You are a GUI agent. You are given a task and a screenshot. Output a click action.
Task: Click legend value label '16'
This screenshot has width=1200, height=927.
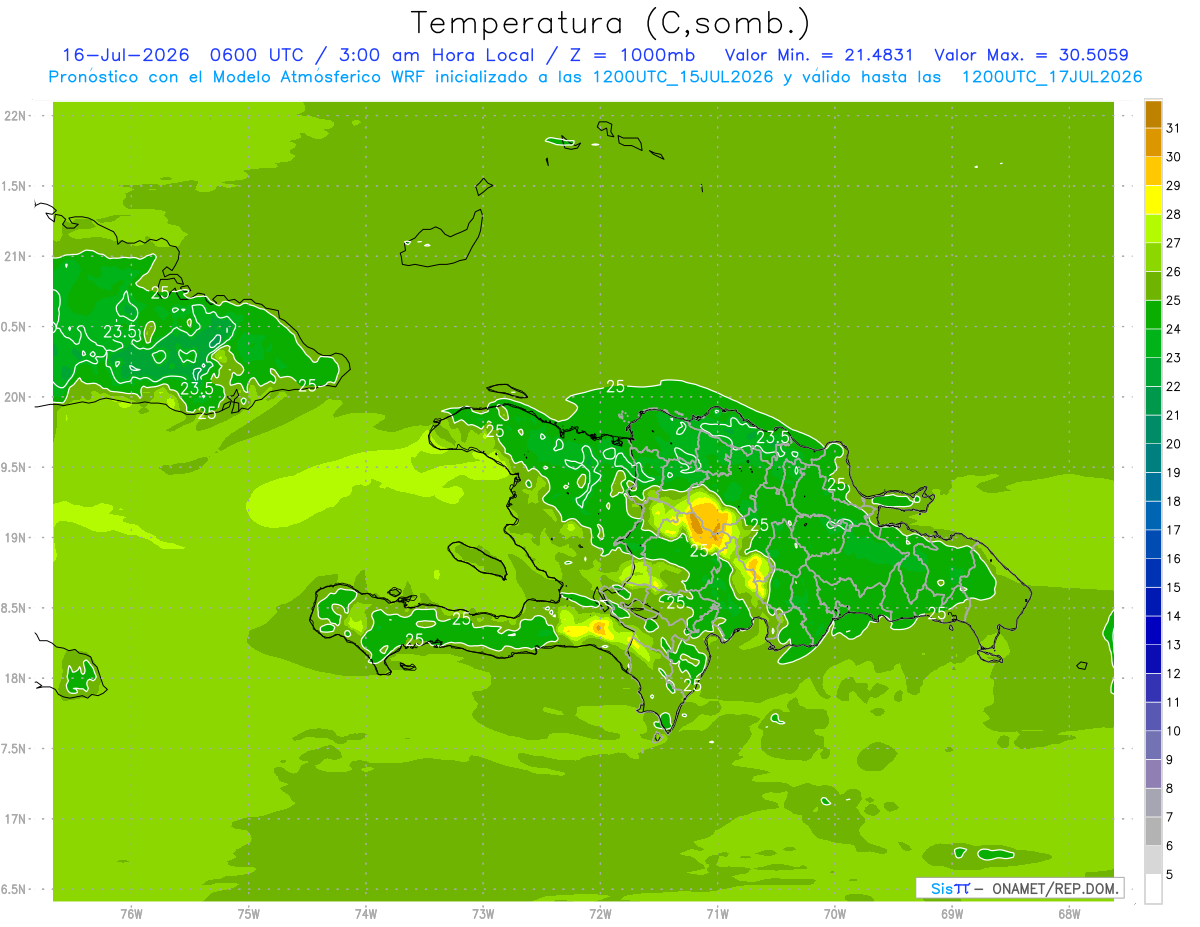[1174, 559]
